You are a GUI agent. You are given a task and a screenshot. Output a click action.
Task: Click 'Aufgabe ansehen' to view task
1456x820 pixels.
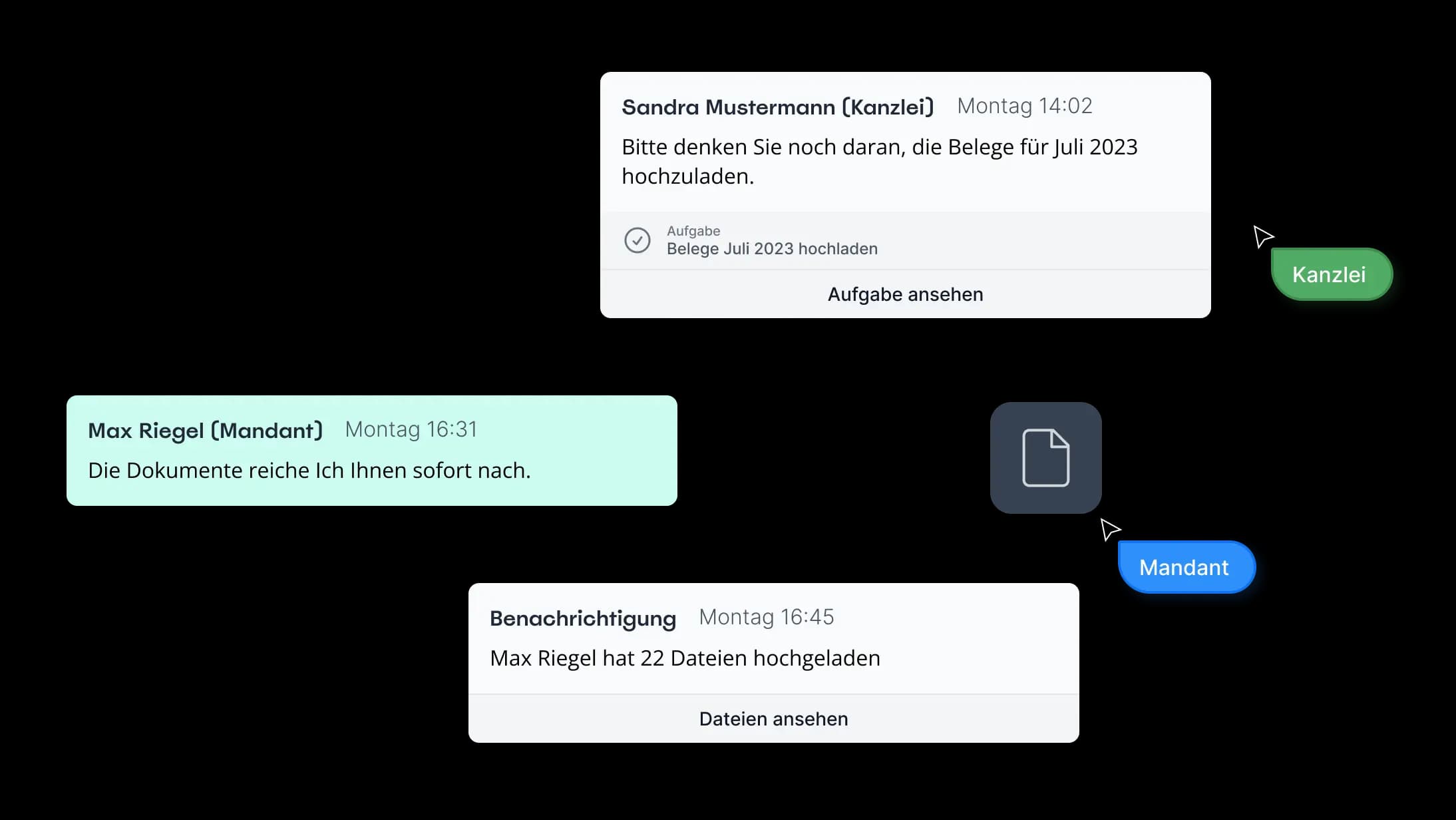tap(905, 293)
